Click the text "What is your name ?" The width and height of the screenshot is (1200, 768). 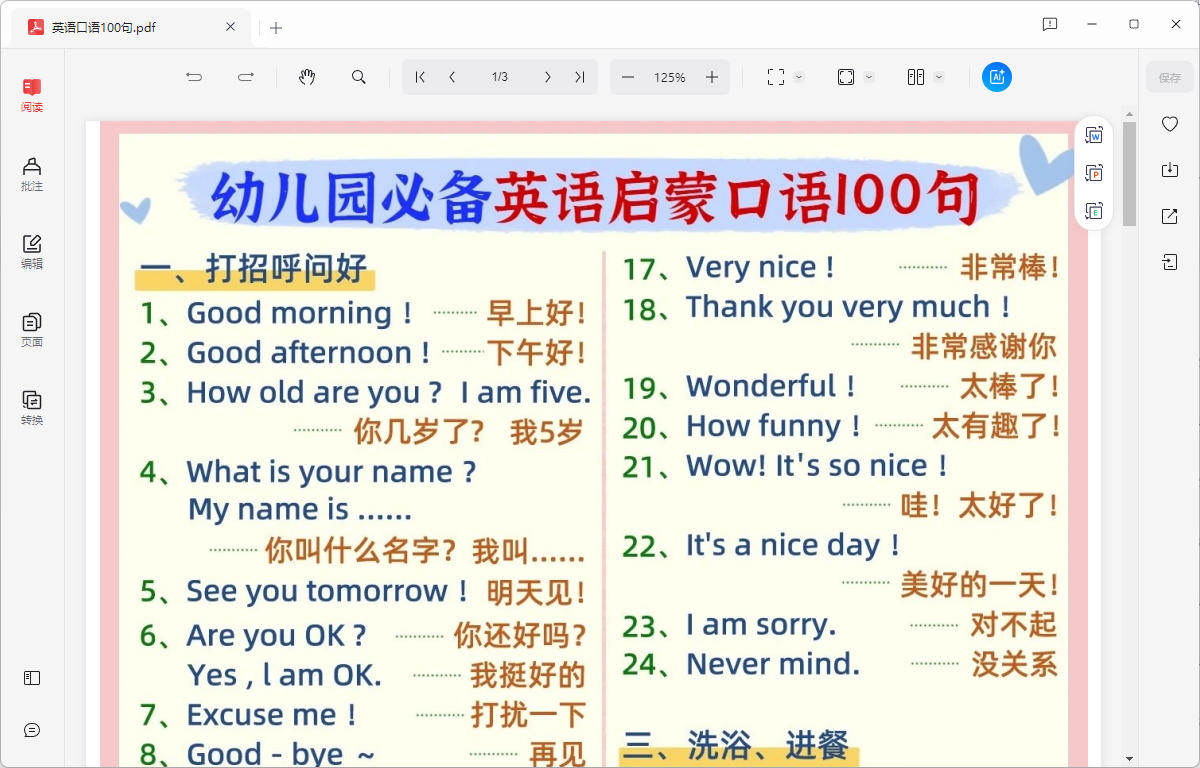331,472
